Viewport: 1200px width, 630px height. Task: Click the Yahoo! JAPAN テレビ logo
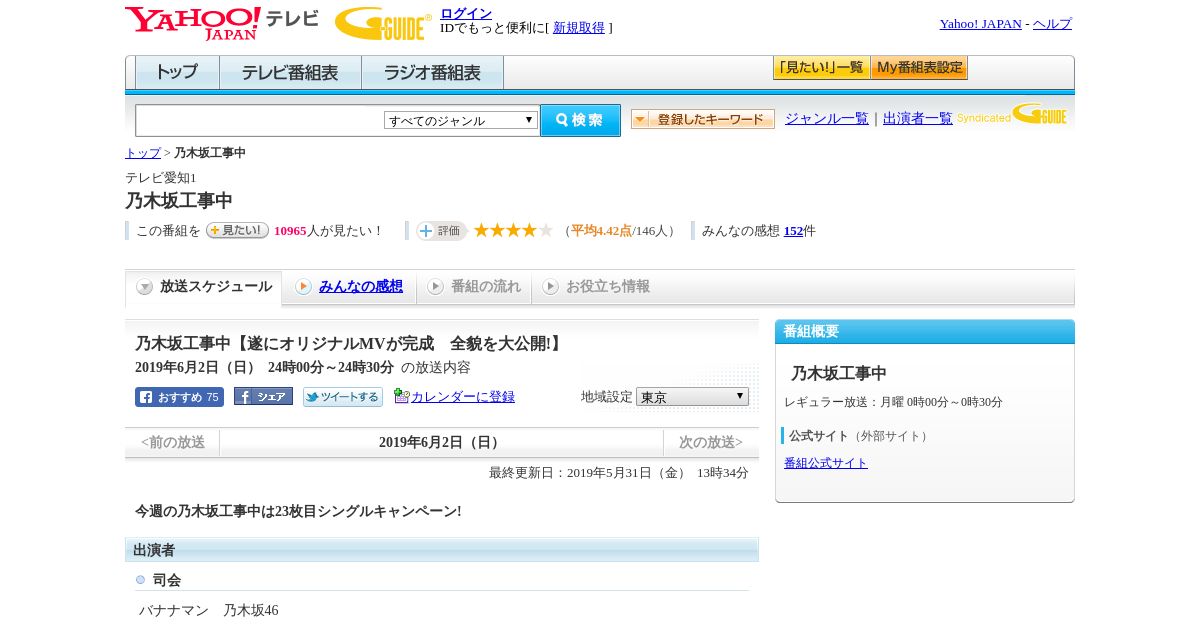[x=221, y=23]
